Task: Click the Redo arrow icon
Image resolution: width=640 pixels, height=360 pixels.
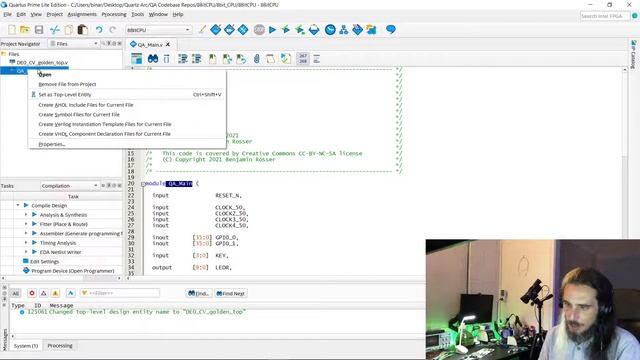Action: tap(113, 30)
